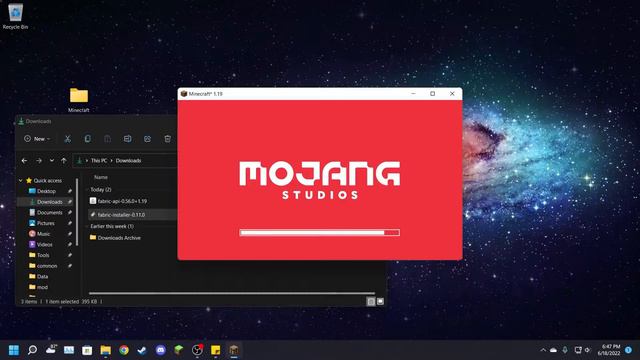Click the Explorer horizontal scrollbar
Screen dimensions: 640x360
tap(232, 293)
